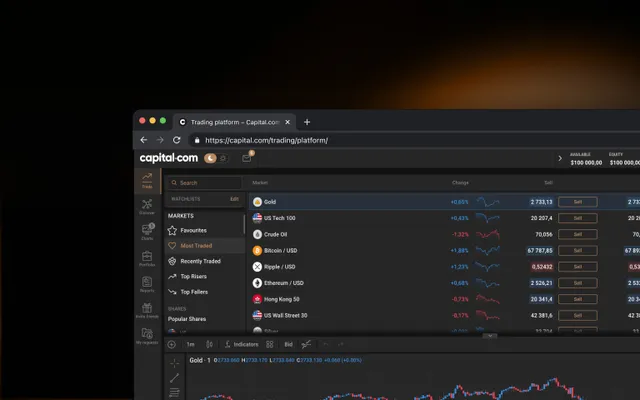Screen dimensions: 640x400
Task: Open the Charts sidebar icon
Action: (147, 232)
